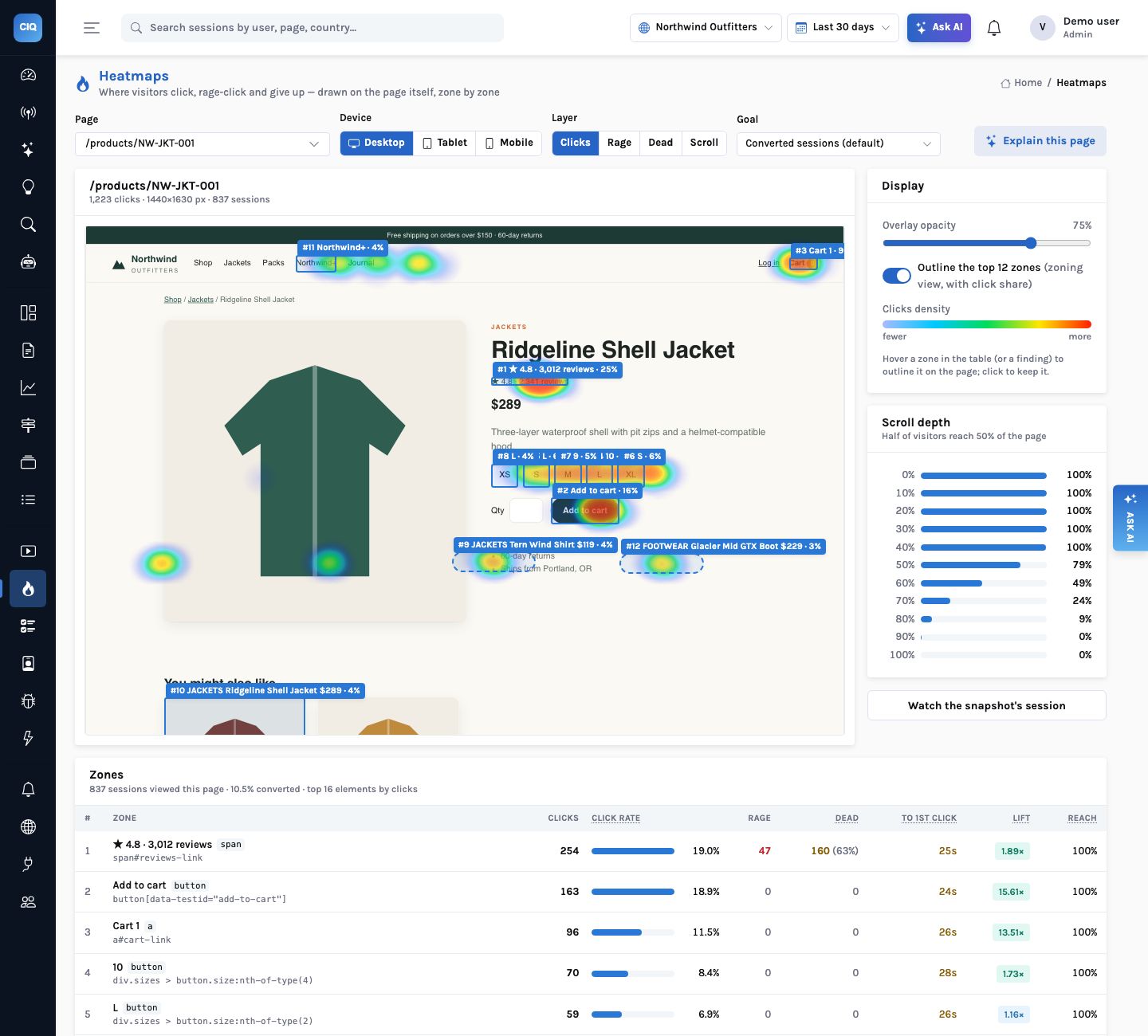Click the Clicks density color gradient bar
The image size is (1148, 1036).
point(987,324)
